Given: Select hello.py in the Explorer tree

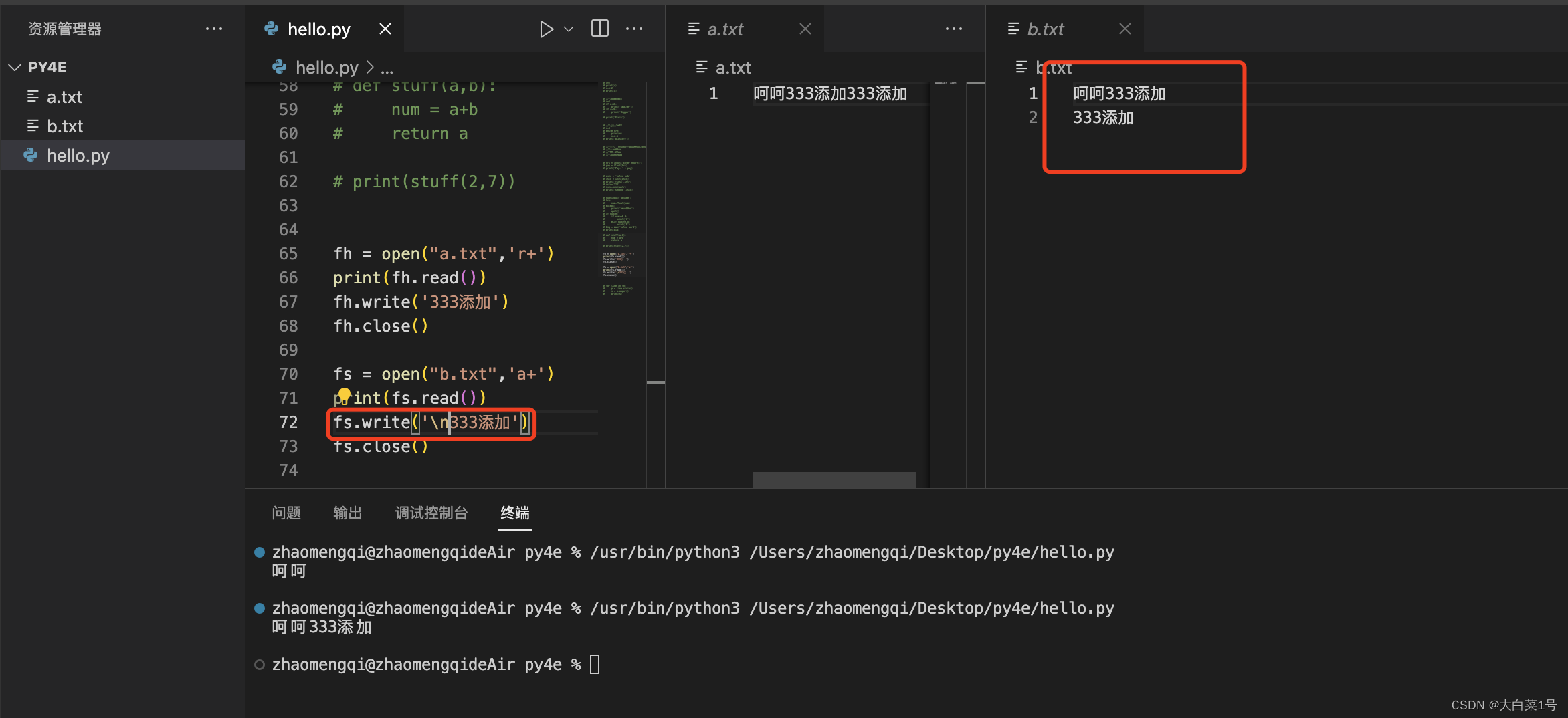Looking at the screenshot, I should pos(123,156).
